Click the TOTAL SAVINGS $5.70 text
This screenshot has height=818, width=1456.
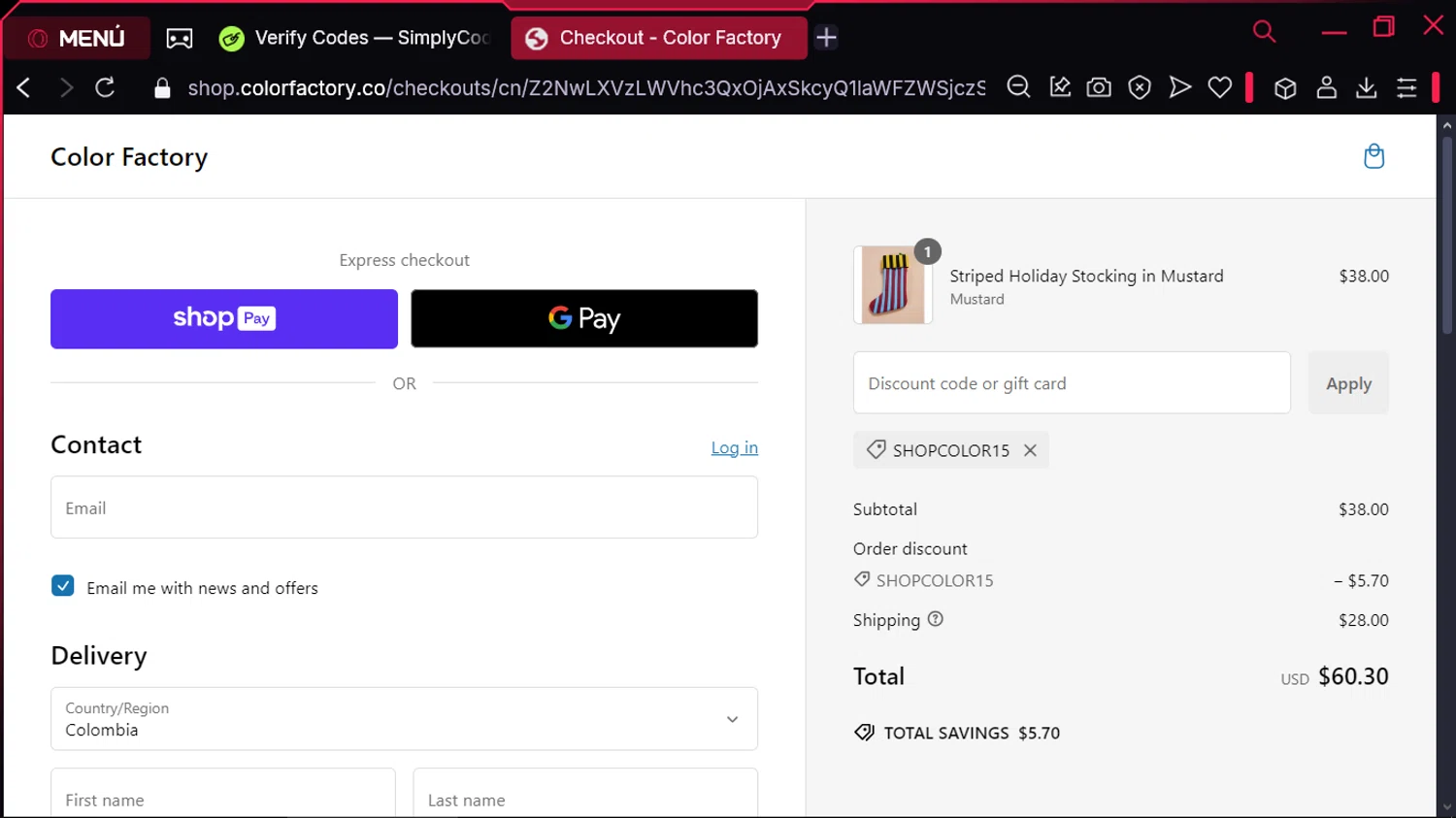(x=972, y=733)
